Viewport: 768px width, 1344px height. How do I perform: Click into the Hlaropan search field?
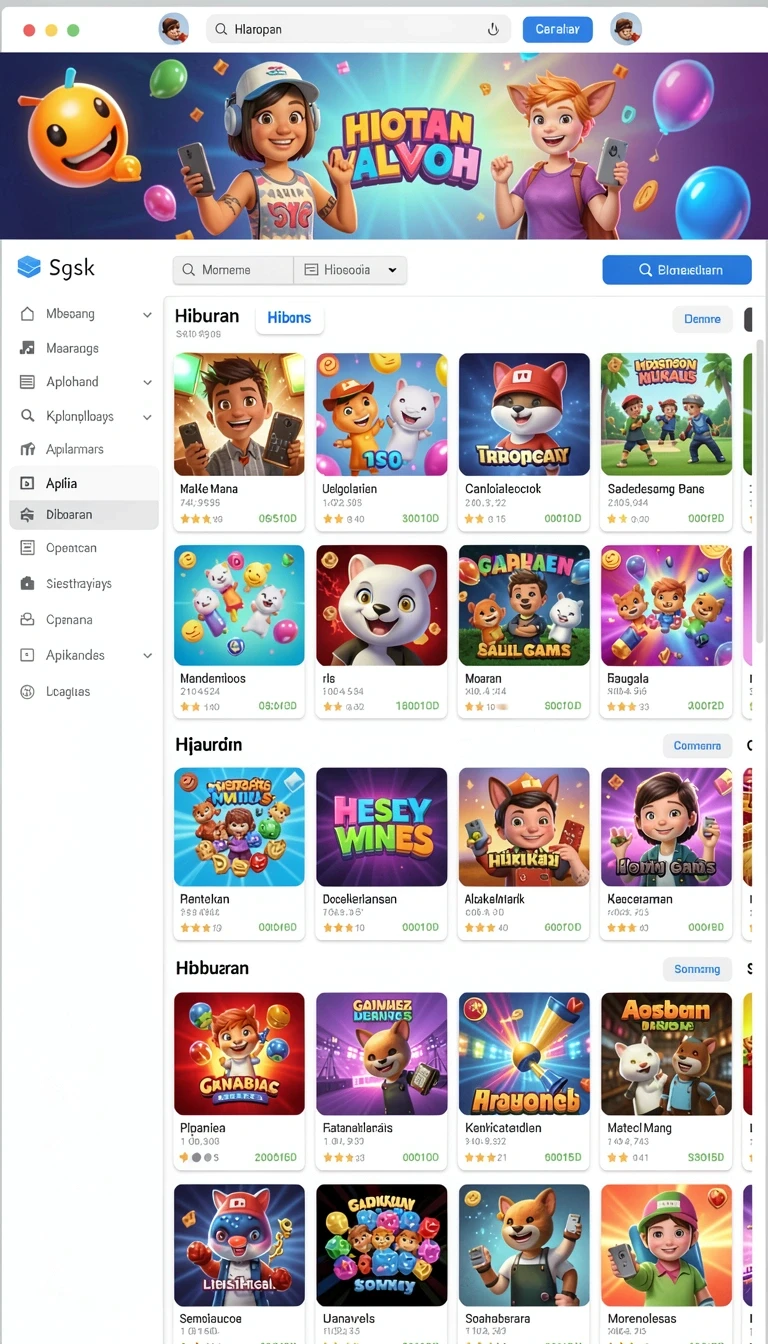pos(359,30)
